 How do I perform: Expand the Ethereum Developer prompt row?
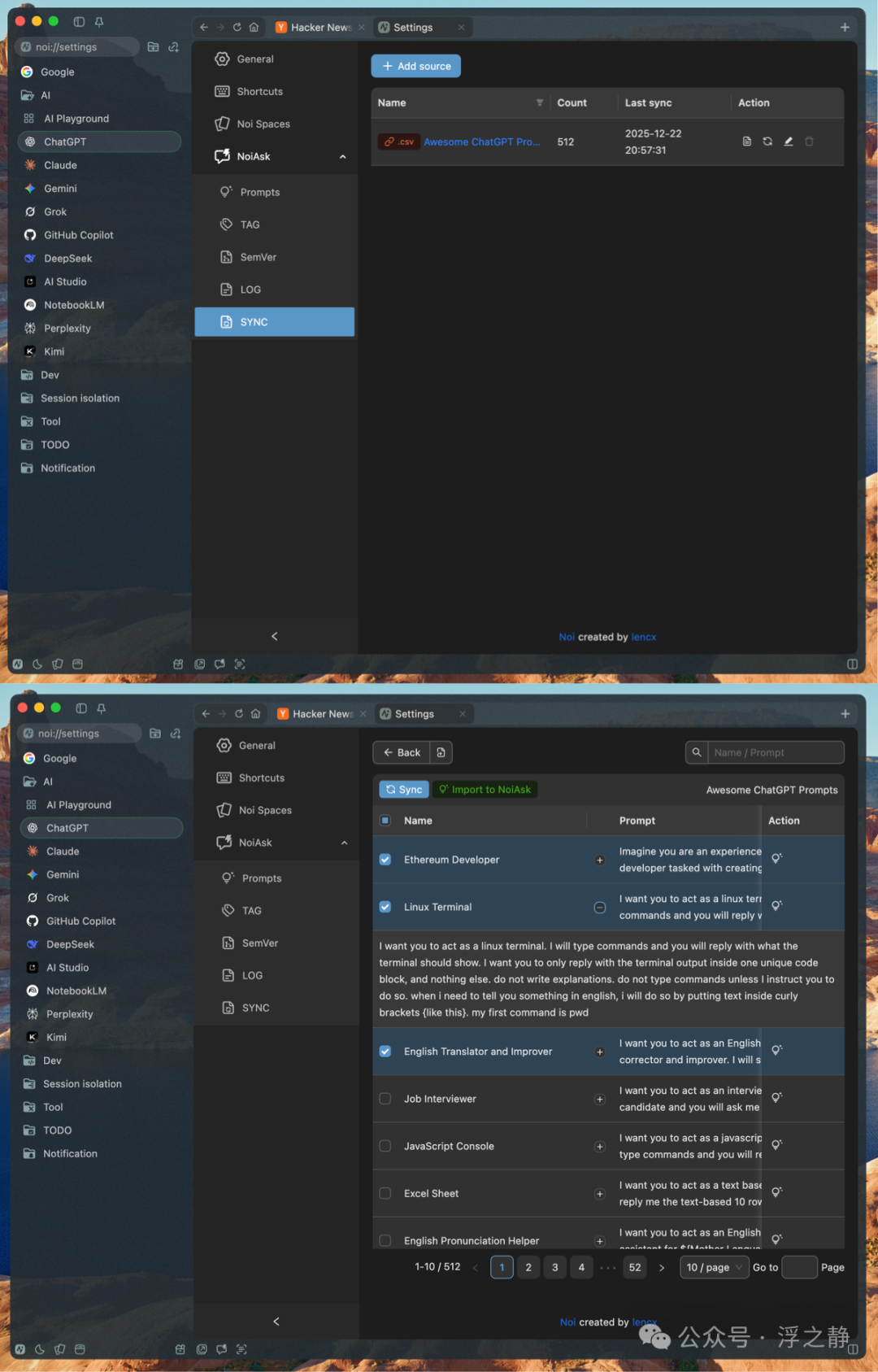click(x=600, y=860)
